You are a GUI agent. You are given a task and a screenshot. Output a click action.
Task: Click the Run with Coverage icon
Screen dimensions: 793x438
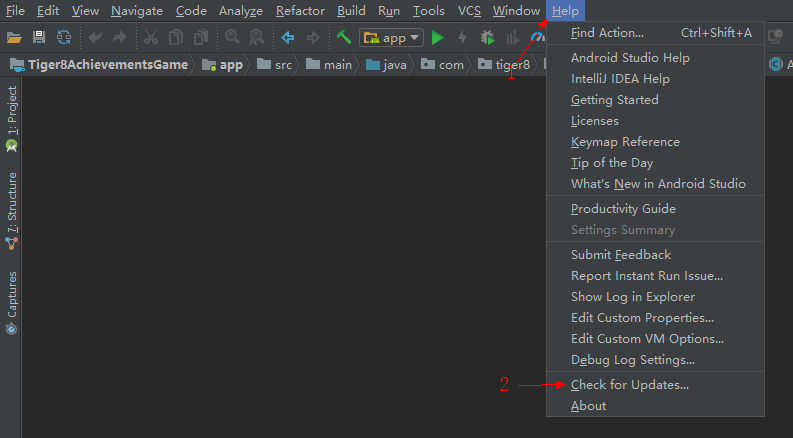(x=513, y=37)
